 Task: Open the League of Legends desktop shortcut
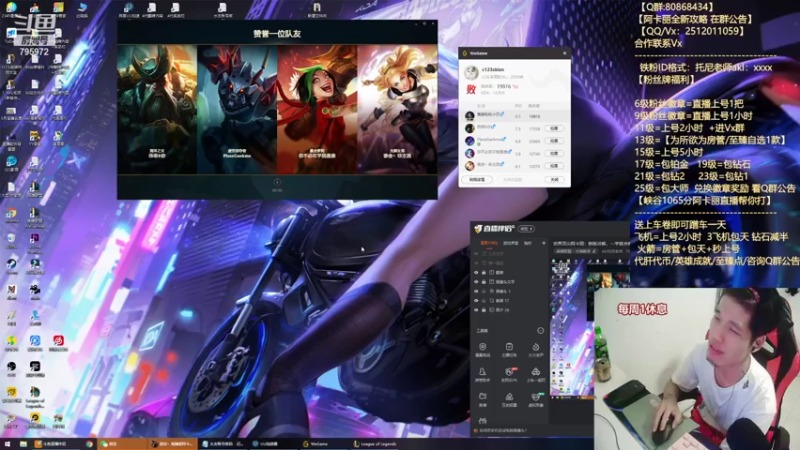(35, 396)
